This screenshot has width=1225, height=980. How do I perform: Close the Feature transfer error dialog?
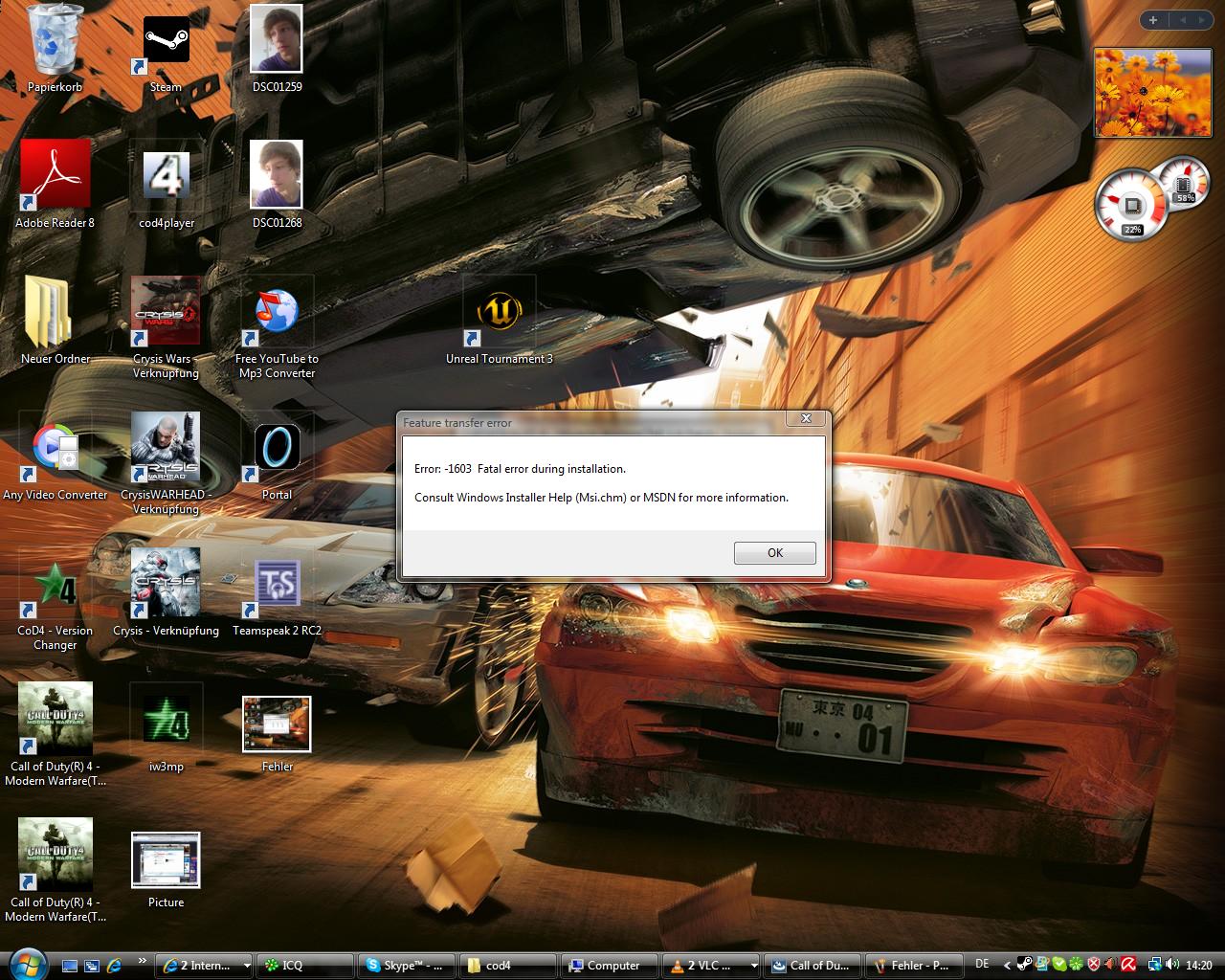[x=806, y=418]
